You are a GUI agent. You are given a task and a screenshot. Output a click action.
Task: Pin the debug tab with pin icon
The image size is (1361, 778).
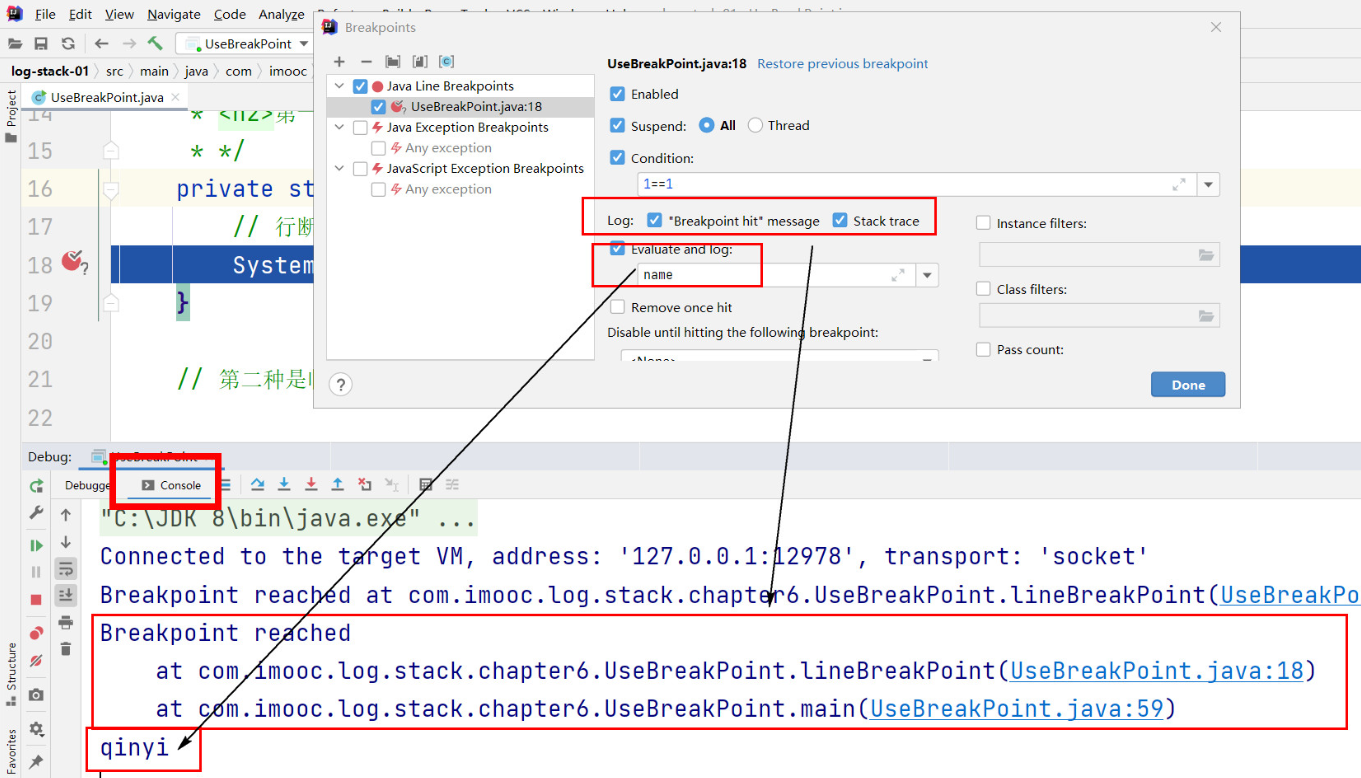point(36,762)
